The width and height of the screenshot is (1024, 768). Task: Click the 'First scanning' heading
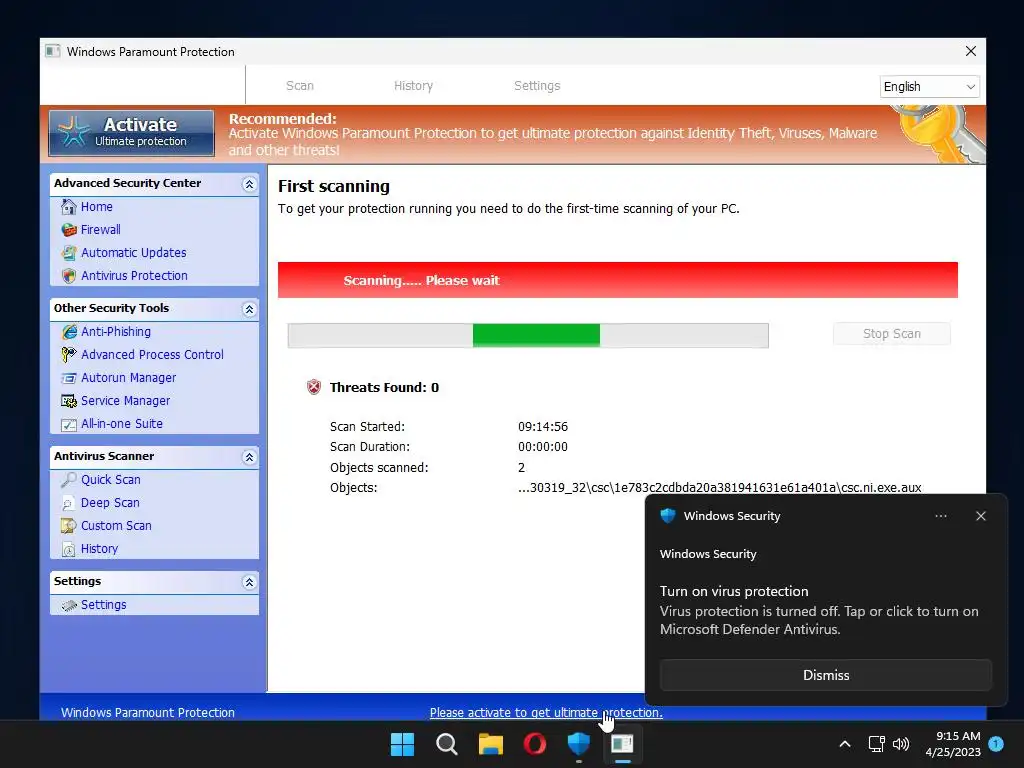click(x=334, y=187)
